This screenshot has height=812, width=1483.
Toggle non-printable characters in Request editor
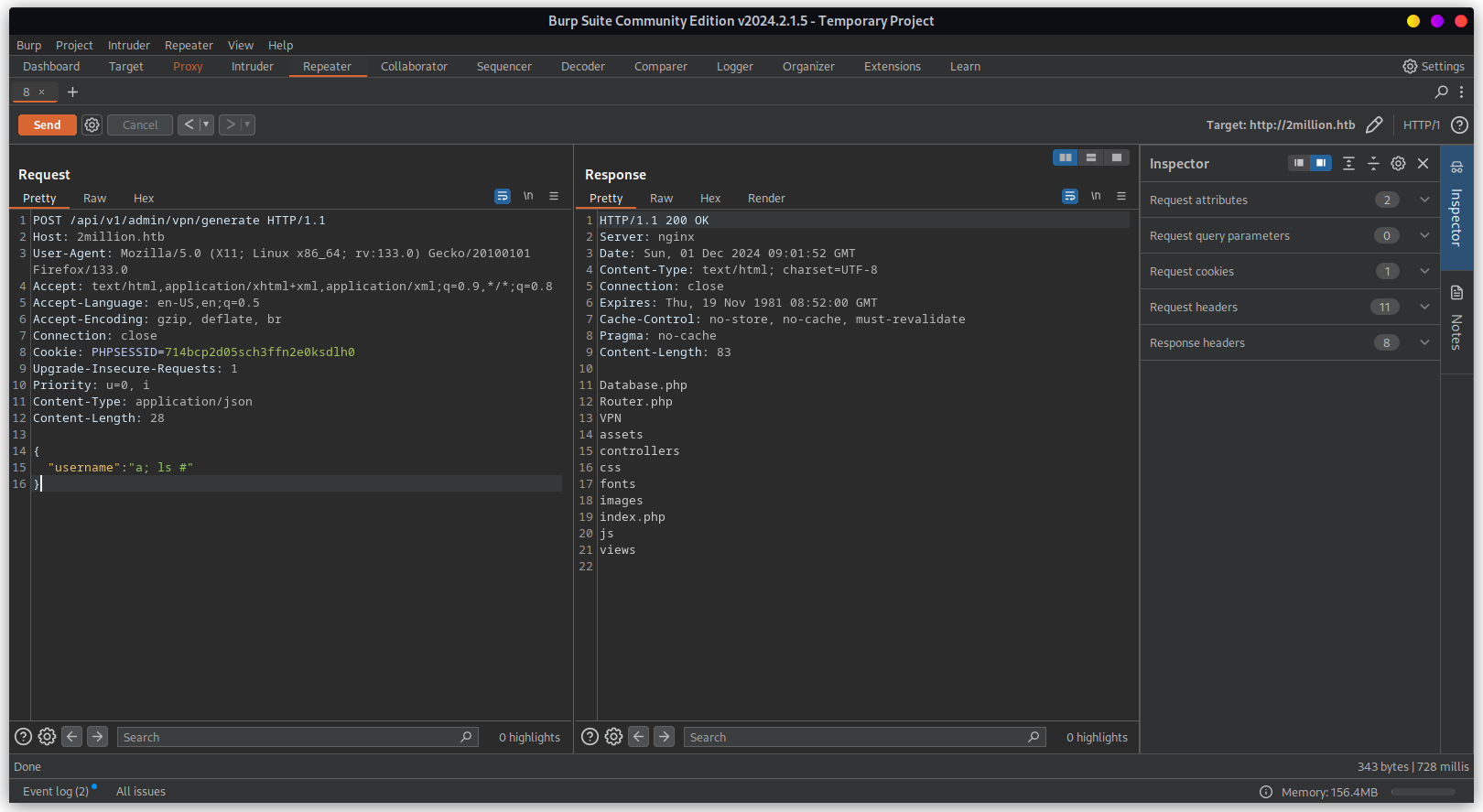[x=528, y=196]
